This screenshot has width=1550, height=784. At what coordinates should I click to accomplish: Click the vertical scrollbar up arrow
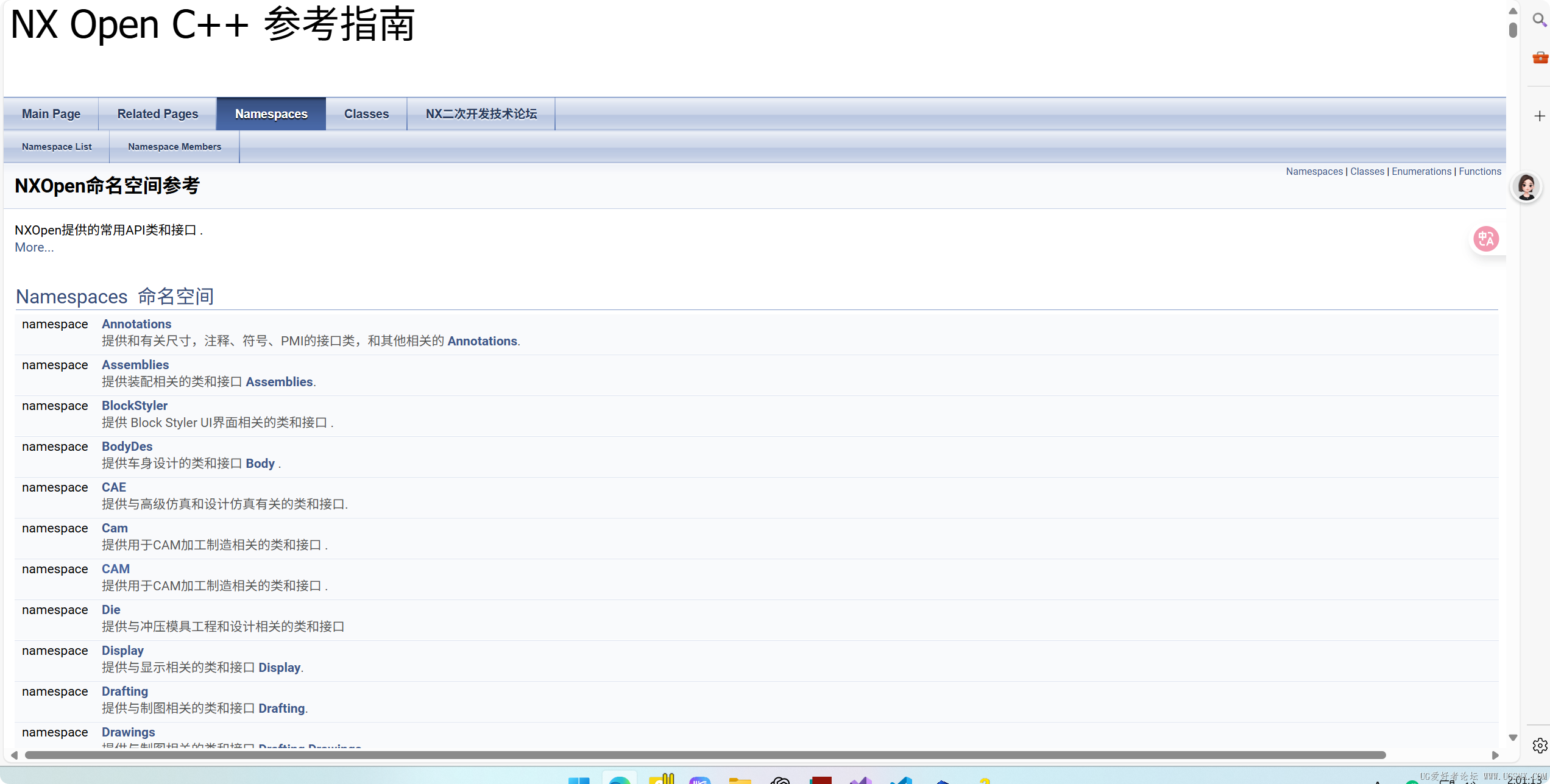coord(1513,10)
